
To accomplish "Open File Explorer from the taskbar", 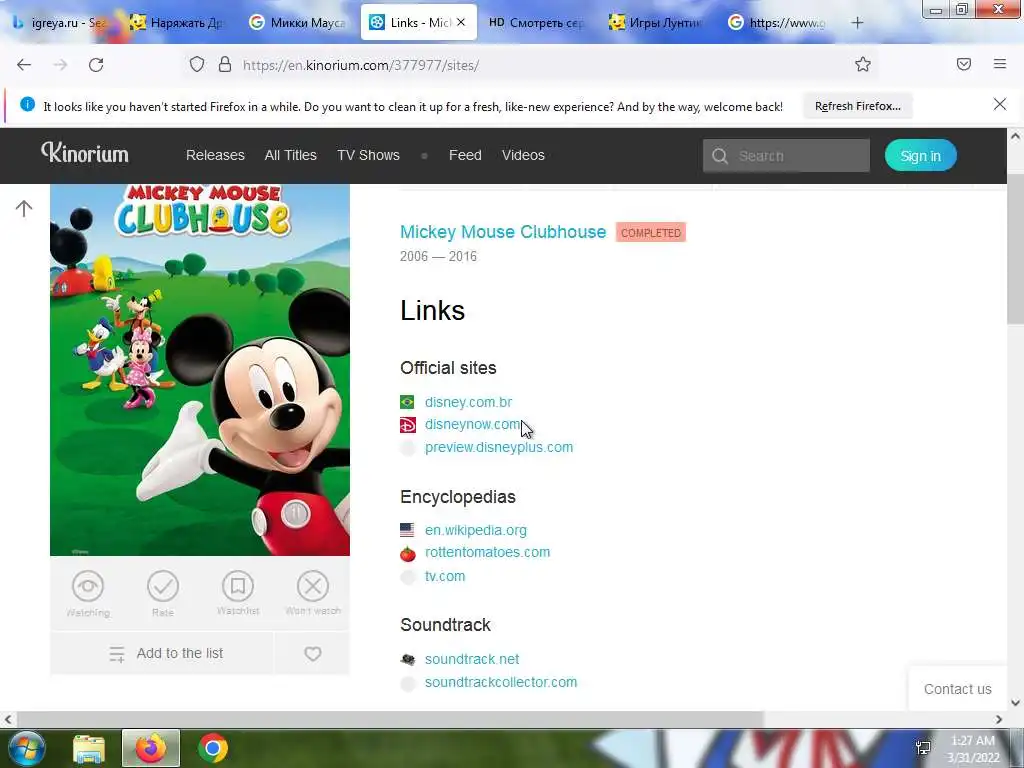I will point(89,748).
